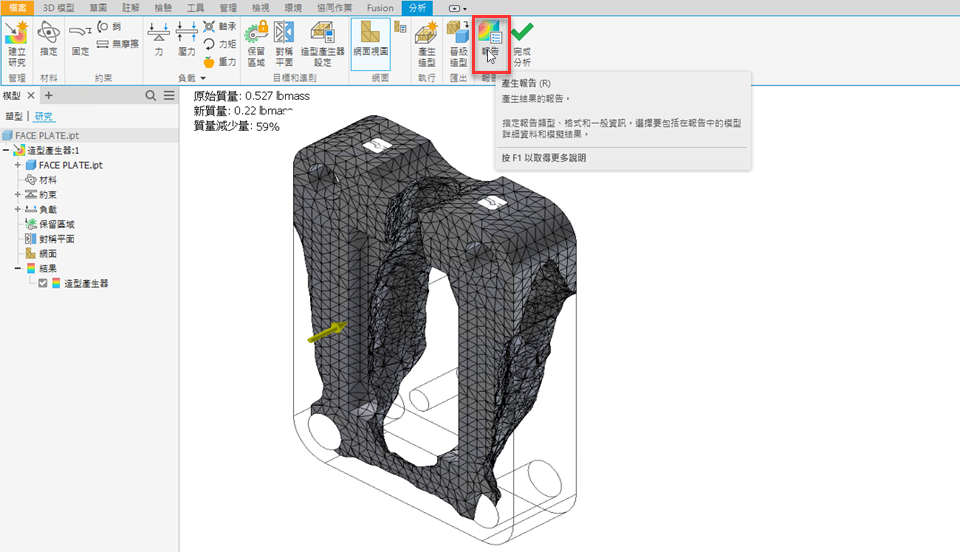Click 晉級造型 promote shape
This screenshot has height=552, width=960.
point(458,43)
